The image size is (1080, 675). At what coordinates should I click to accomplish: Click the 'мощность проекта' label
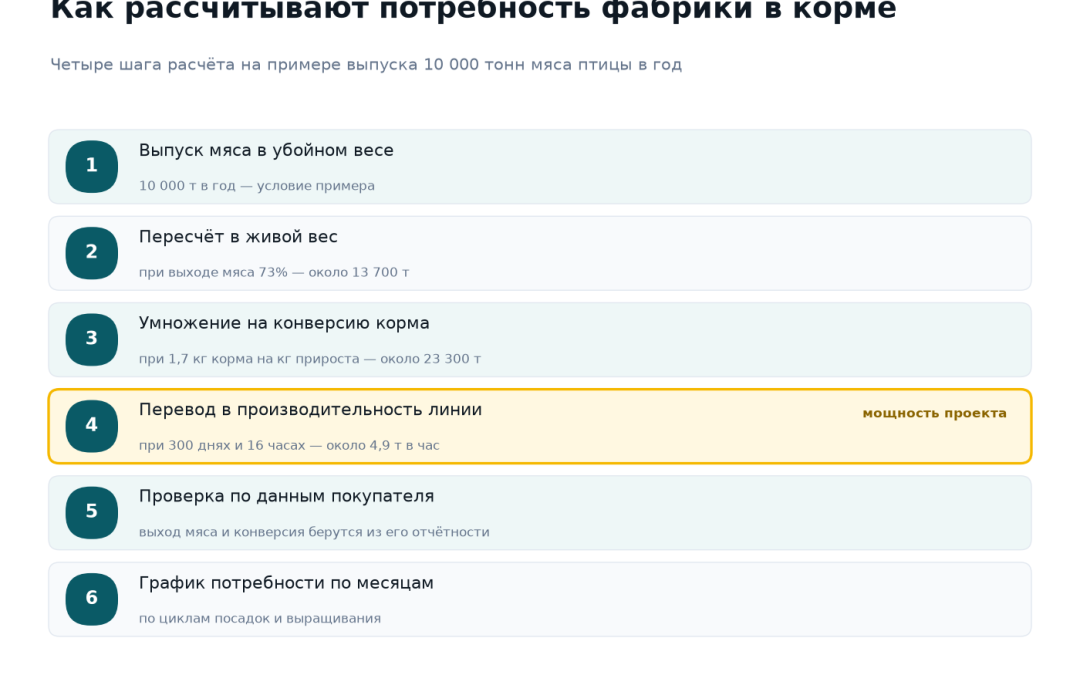pyautogui.click(x=935, y=413)
